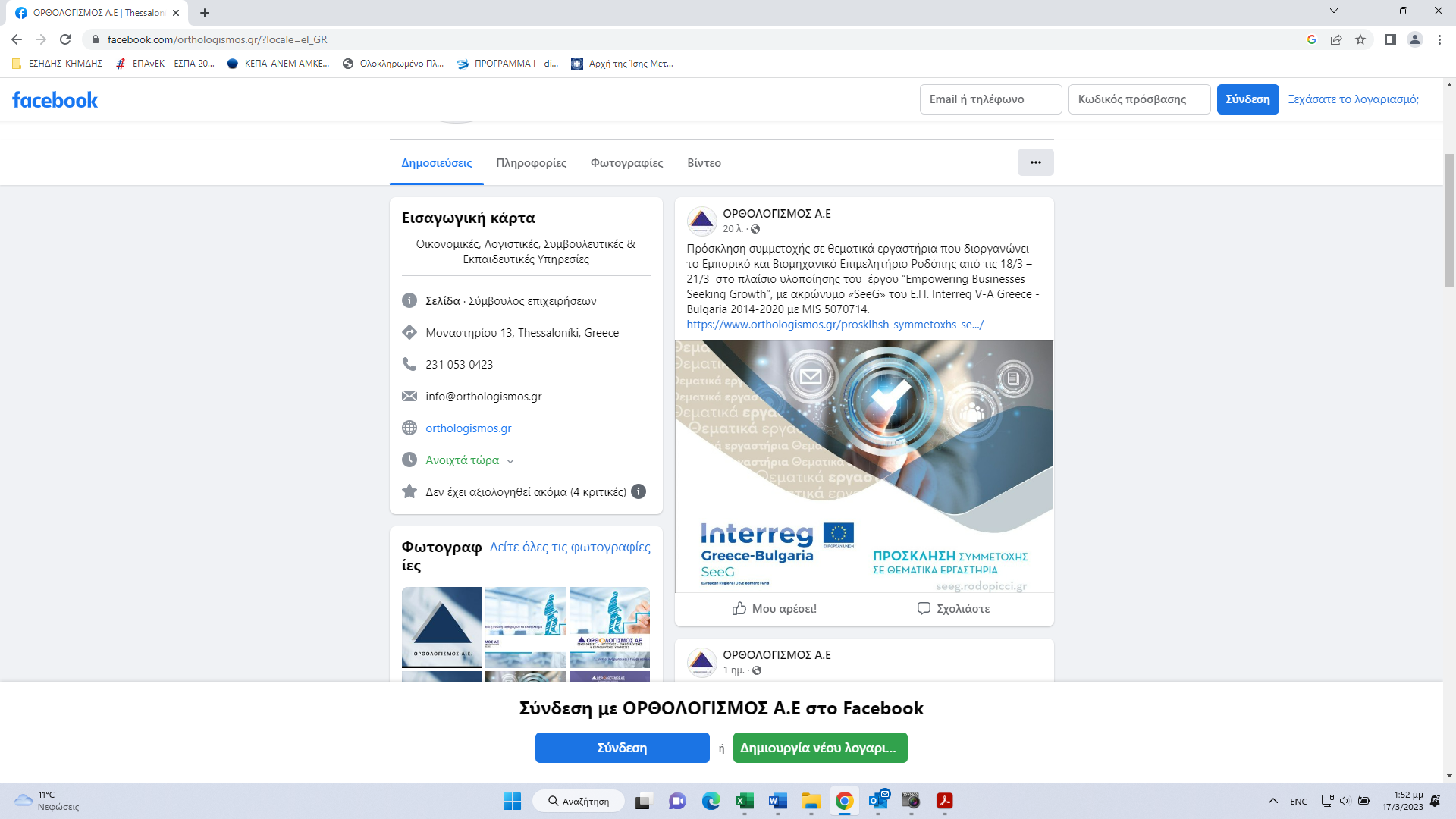
Task: Open Excel from the taskbar
Action: pyautogui.click(x=744, y=801)
